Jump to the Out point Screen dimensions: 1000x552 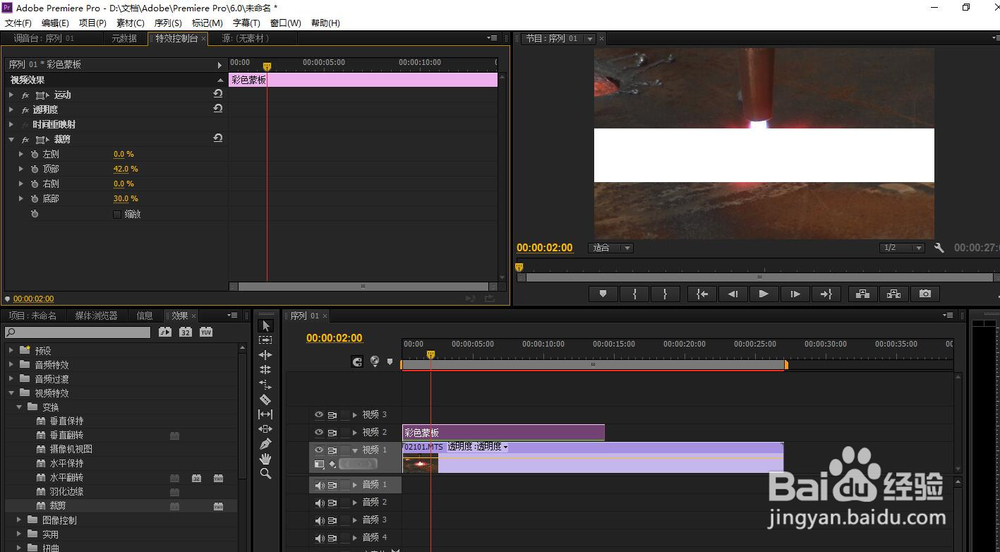click(826, 294)
